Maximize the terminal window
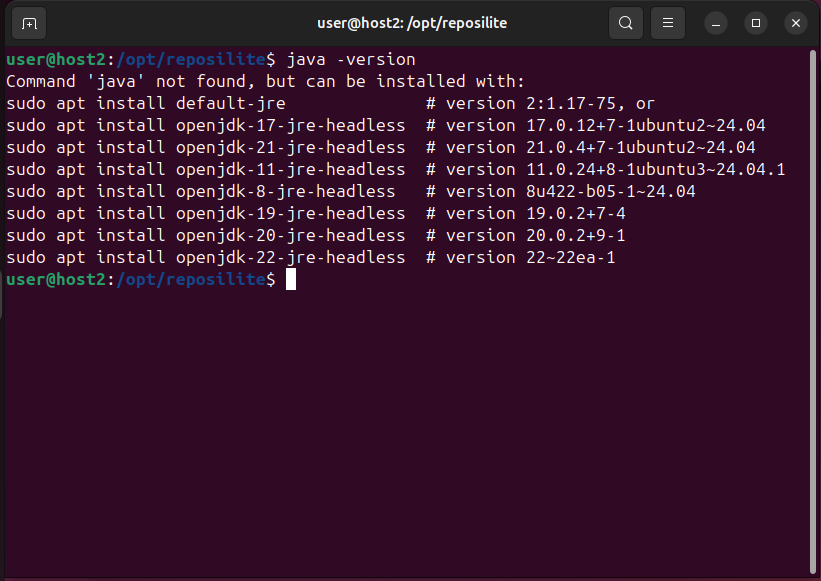Viewport: 821px width, 581px height. click(756, 23)
